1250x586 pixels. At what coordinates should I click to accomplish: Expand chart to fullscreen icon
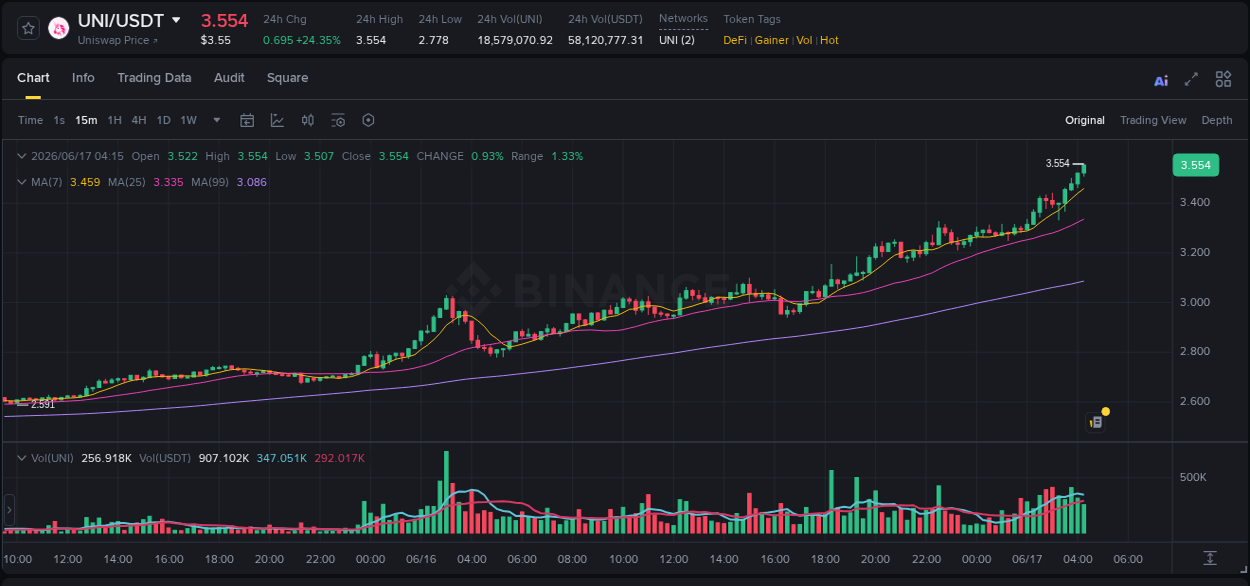(1191, 79)
